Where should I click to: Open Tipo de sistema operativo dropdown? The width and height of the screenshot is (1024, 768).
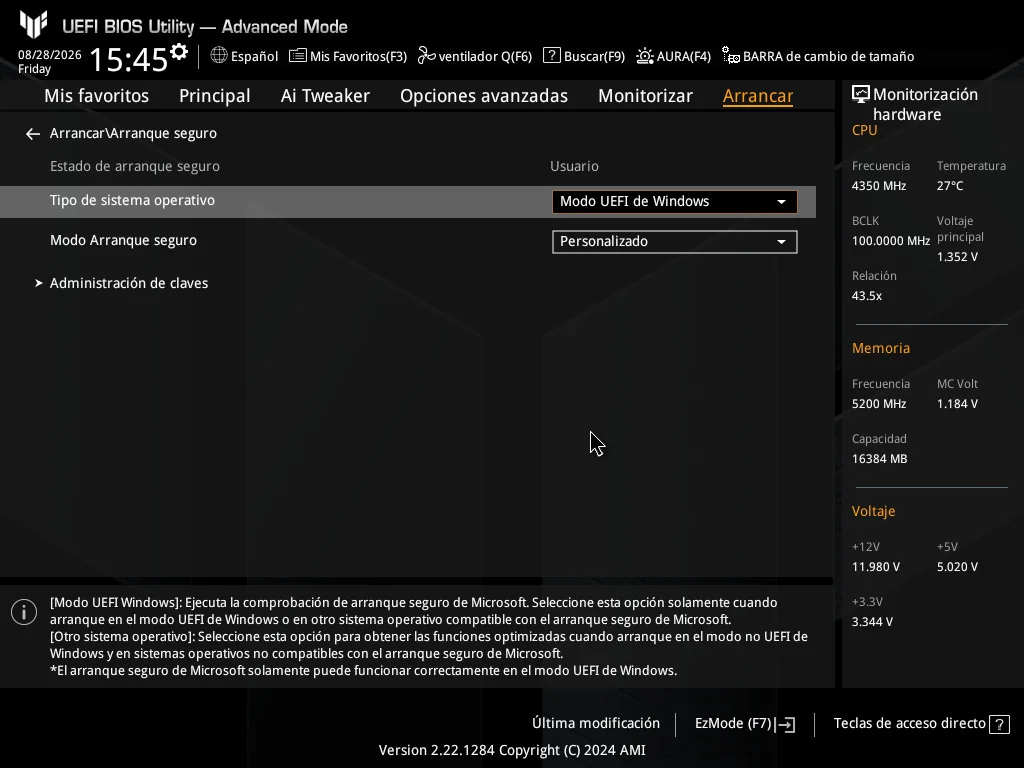675,202
